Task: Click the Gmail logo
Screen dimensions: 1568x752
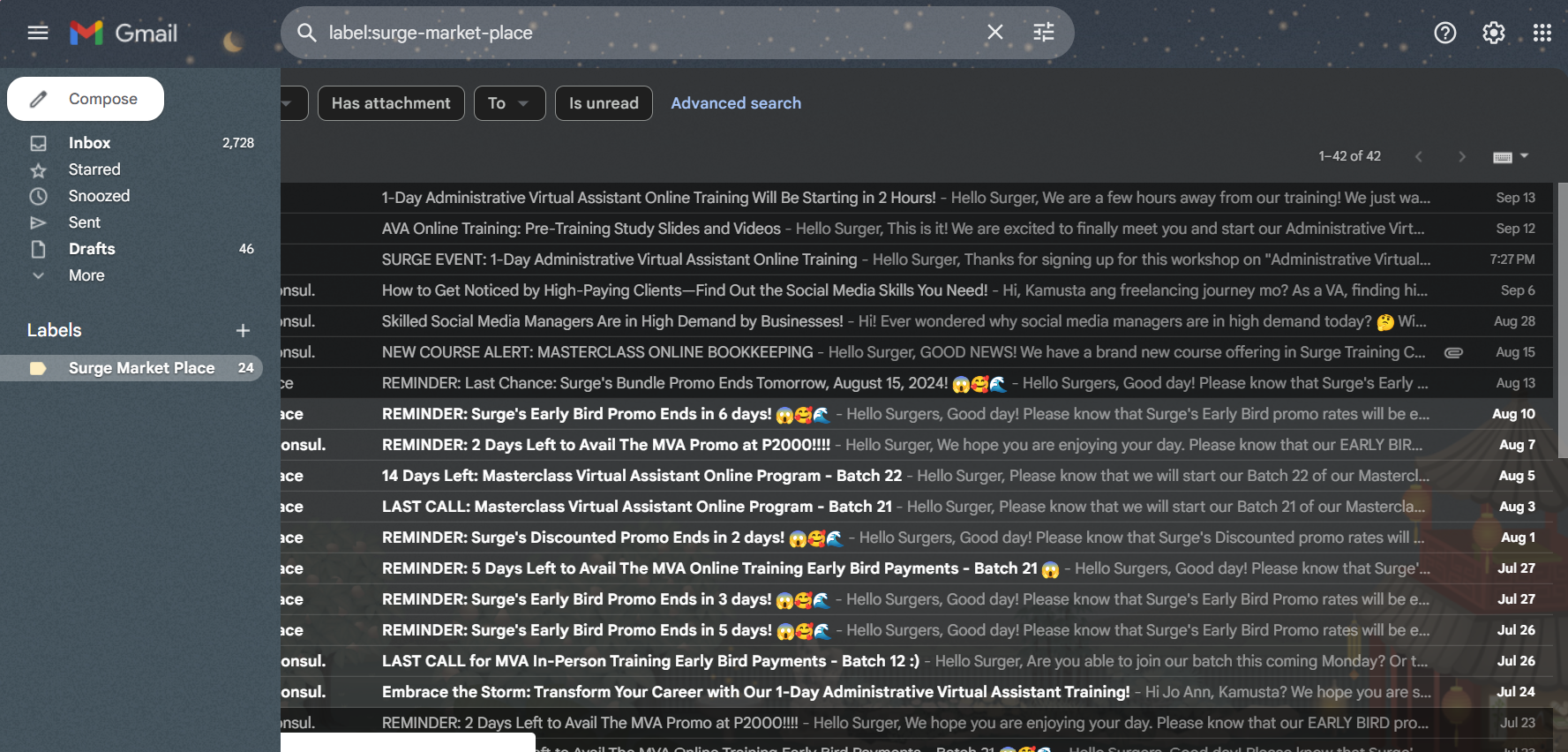Action: pos(124,33)
